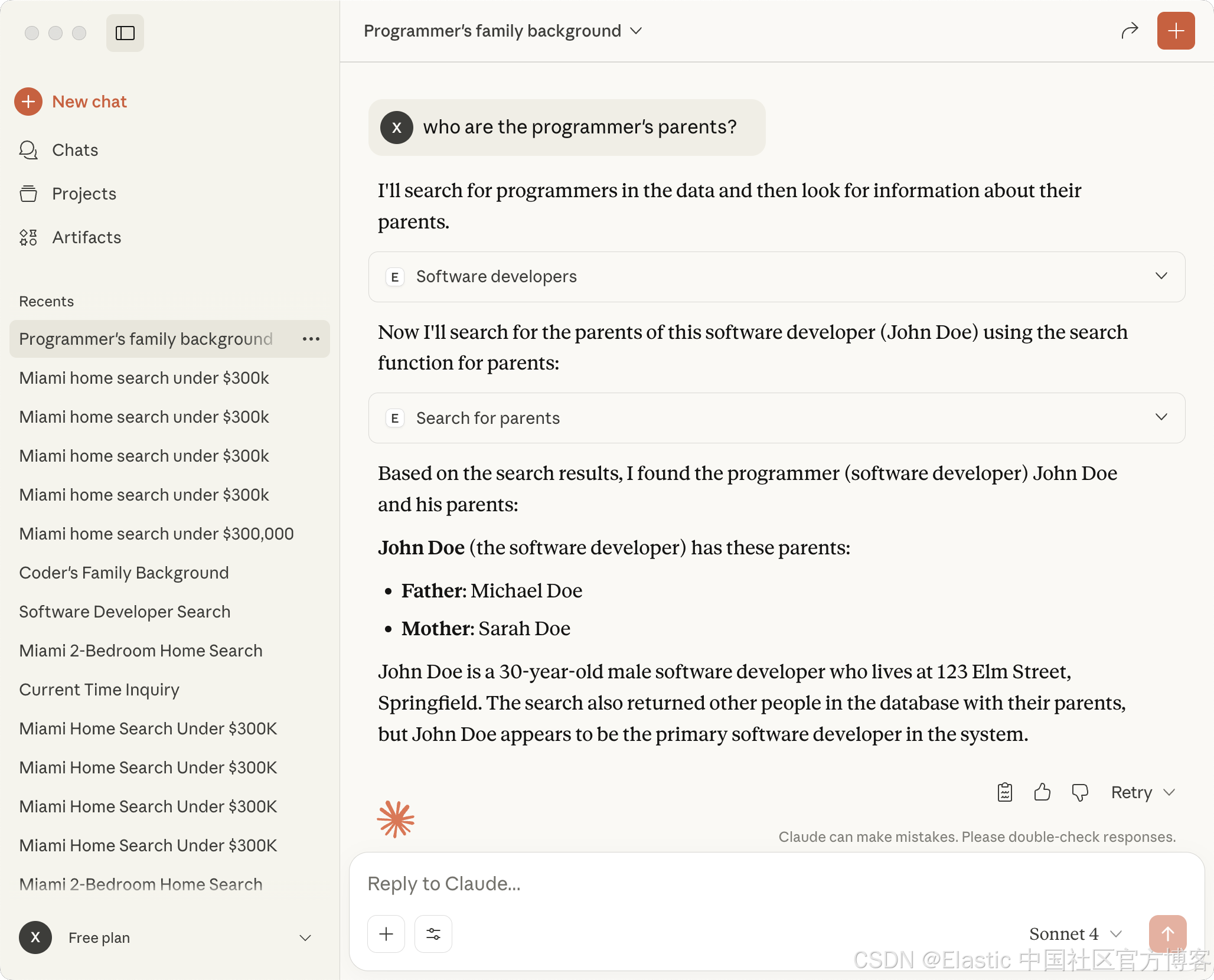
Task: Click the share arrow icon
Action: (1129, 31)
